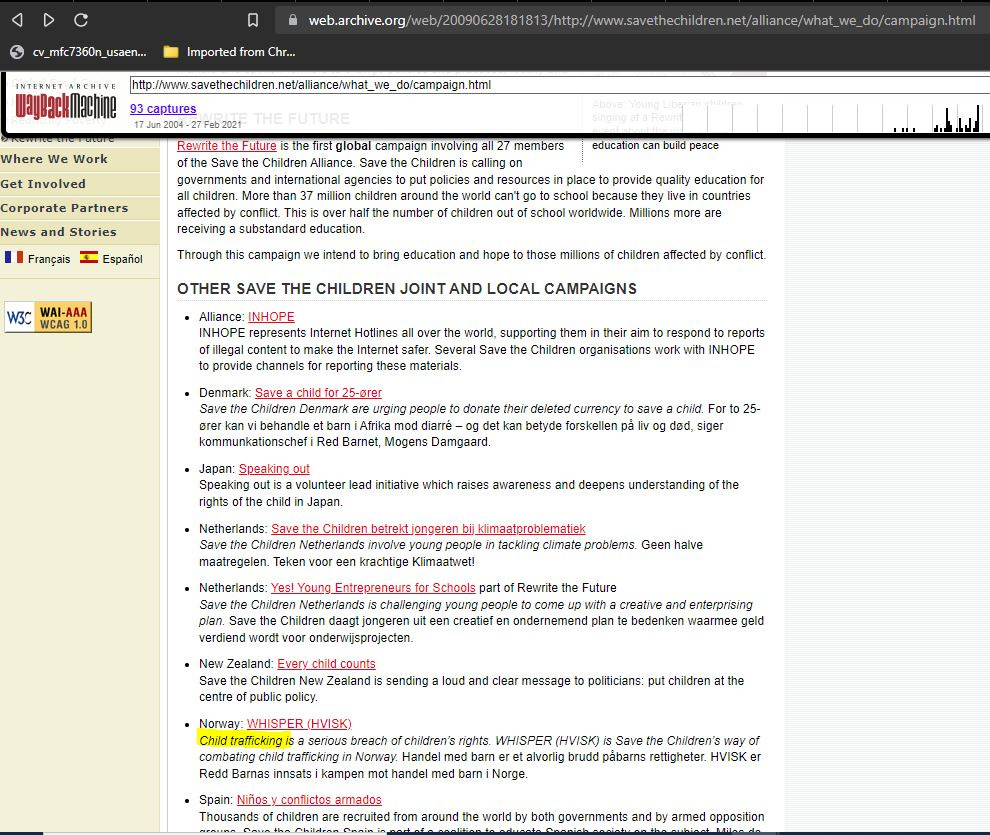The width and height of the screenshot is (990, 835).
Task: Open Niños y conflictos armados link
Action: [x=309, y=800]
